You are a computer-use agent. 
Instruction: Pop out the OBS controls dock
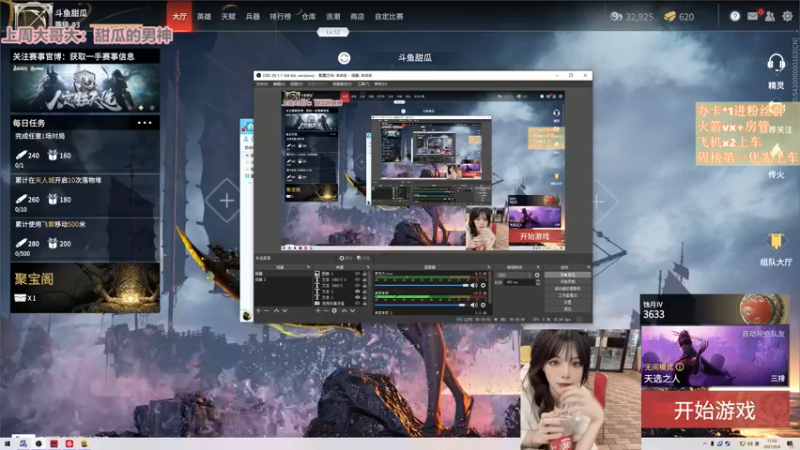pyautogui.click(x=589, y=267)
